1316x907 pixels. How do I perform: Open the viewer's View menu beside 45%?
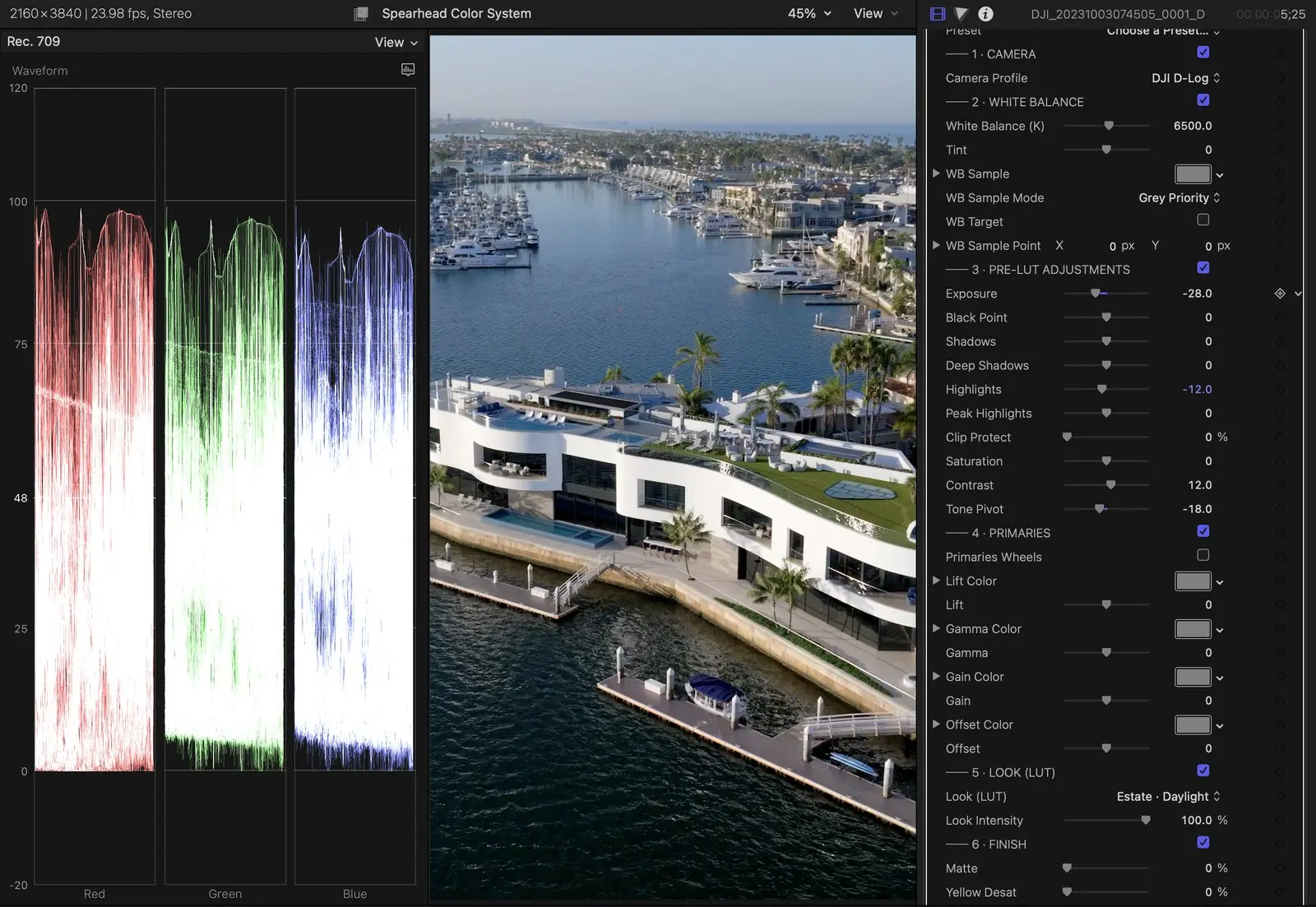point(876,14)
